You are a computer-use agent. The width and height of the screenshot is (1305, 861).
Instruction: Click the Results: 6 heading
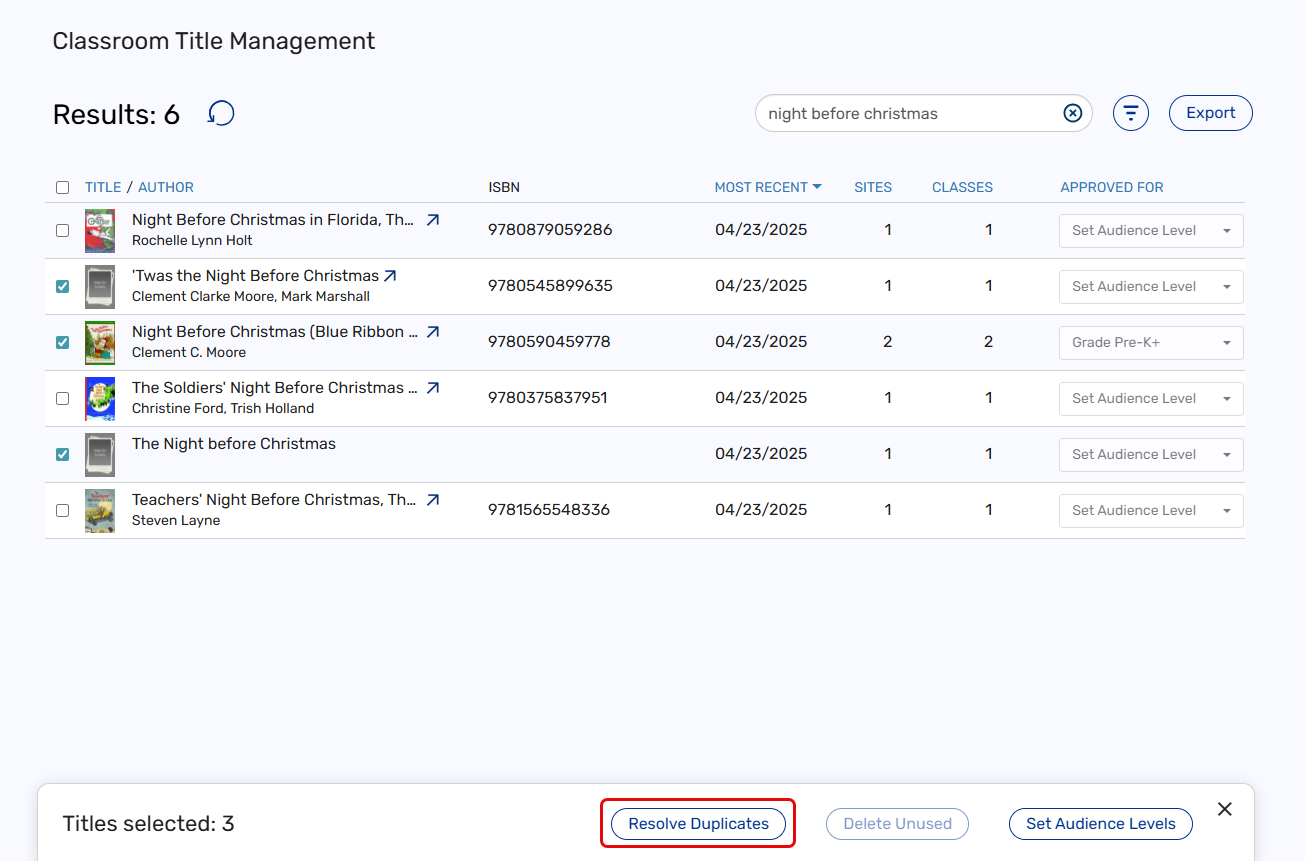(x=116, y=115)
